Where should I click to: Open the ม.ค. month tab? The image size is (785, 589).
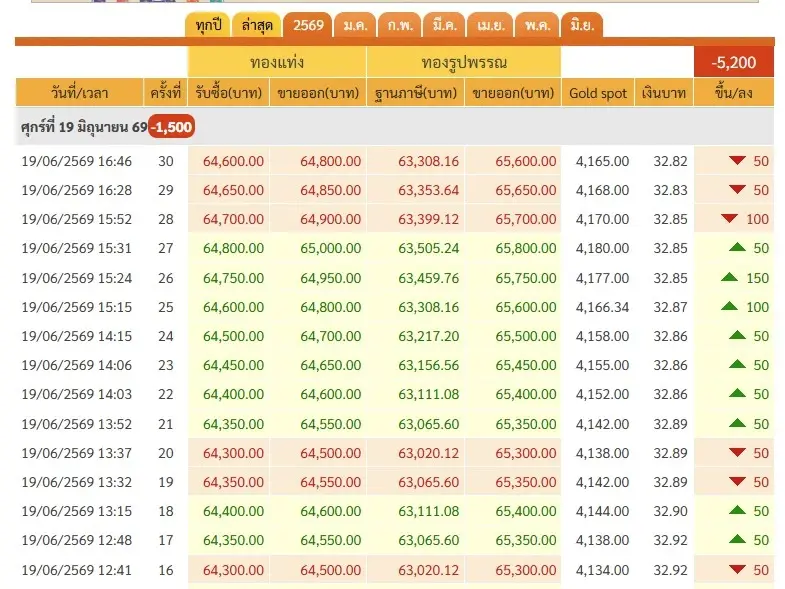[x=355, y=25]
